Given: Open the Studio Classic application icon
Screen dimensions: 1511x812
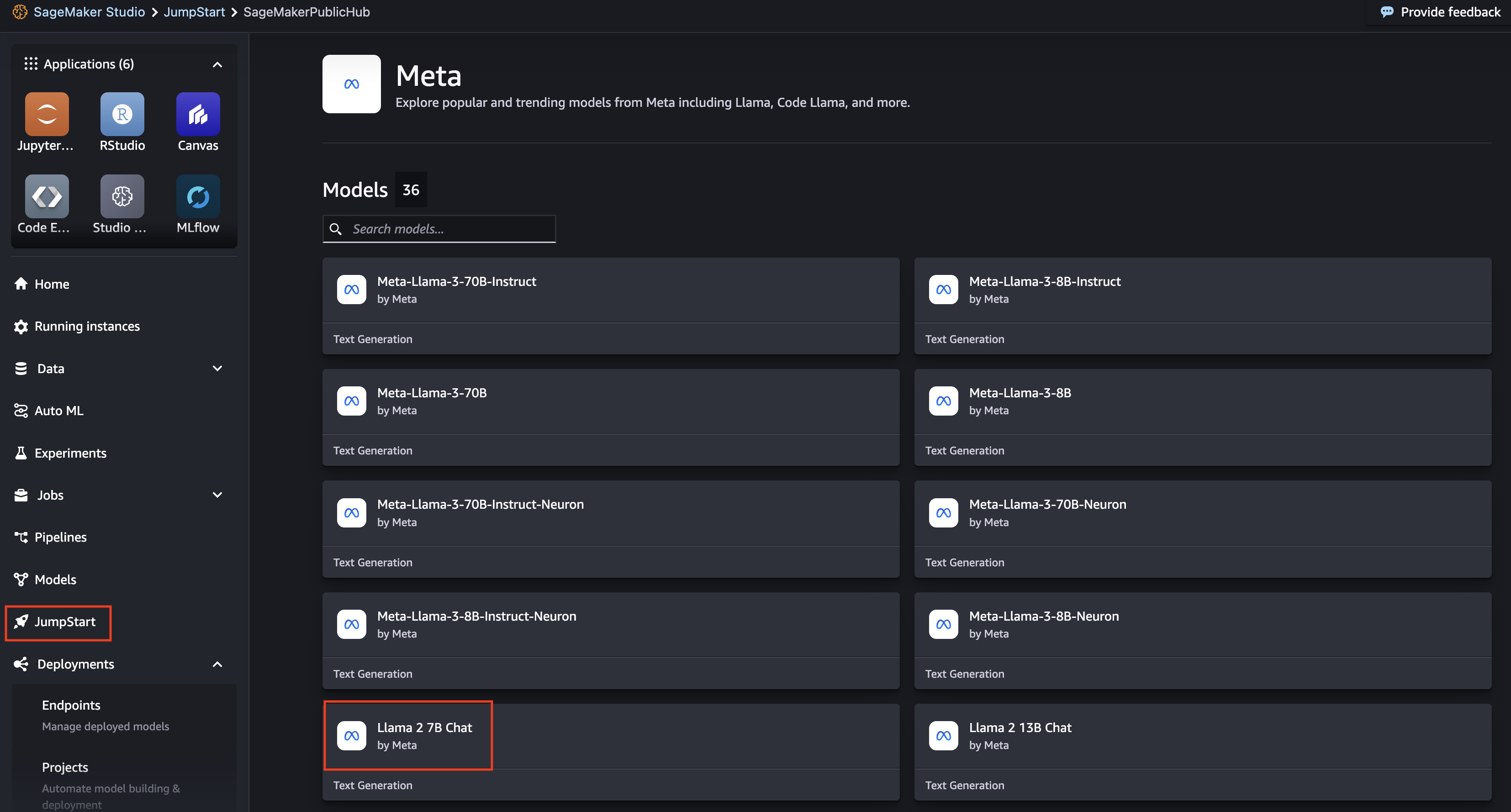Looking at the screenshot, I should tap(122, 196).
